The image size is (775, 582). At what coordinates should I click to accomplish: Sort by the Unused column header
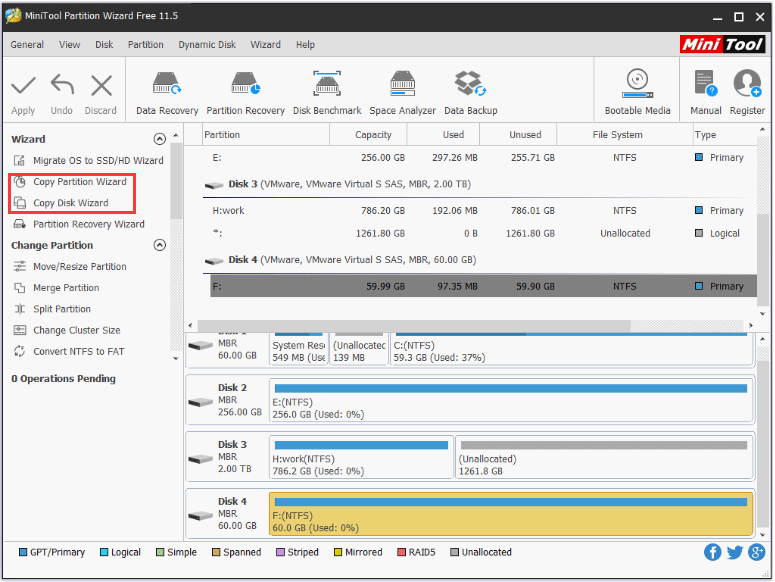(x=518, y=134)
